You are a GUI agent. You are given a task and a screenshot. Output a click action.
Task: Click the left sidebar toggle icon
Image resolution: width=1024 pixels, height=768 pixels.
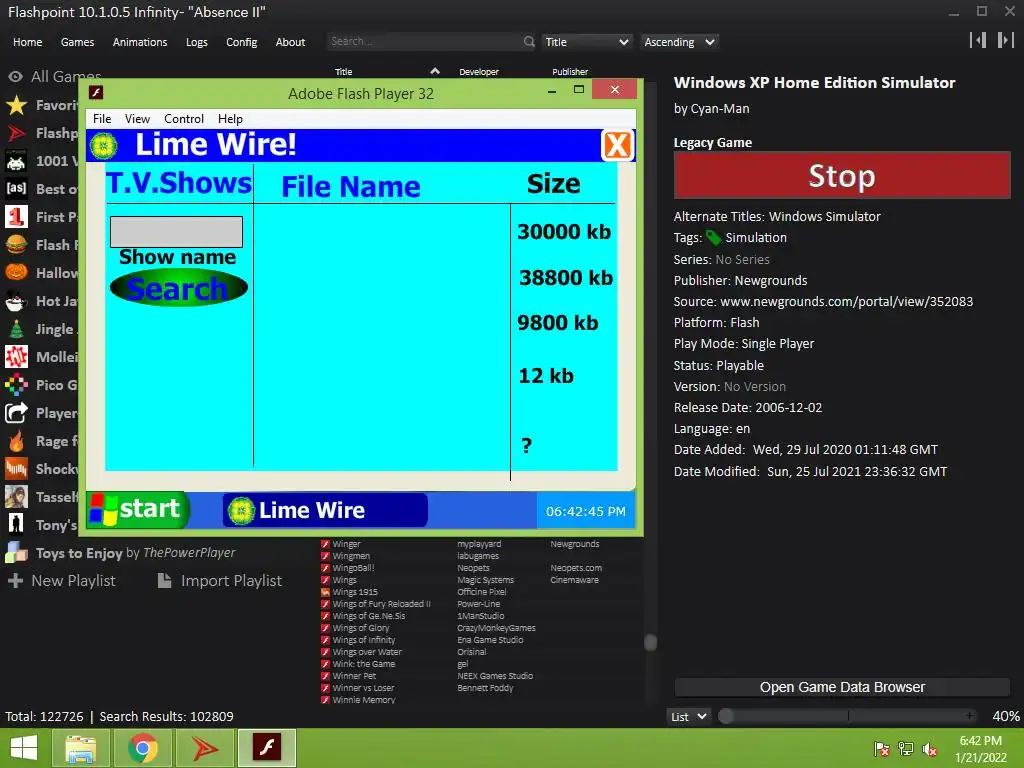click(x=978, y=40)
